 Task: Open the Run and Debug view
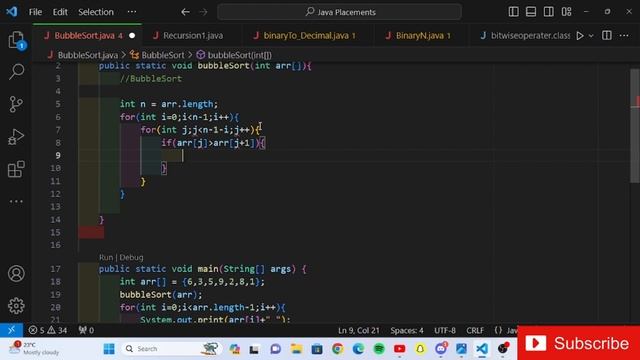pos(16,137)
